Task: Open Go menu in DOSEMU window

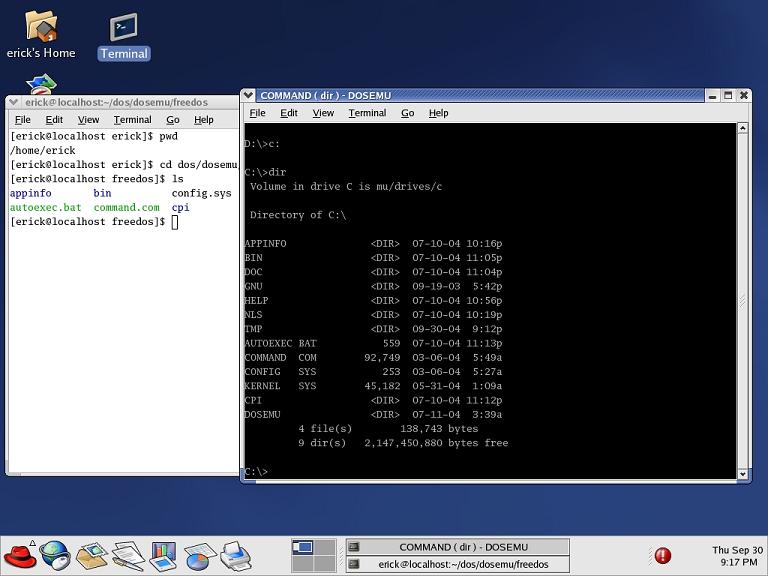Action: click(408, 113)
